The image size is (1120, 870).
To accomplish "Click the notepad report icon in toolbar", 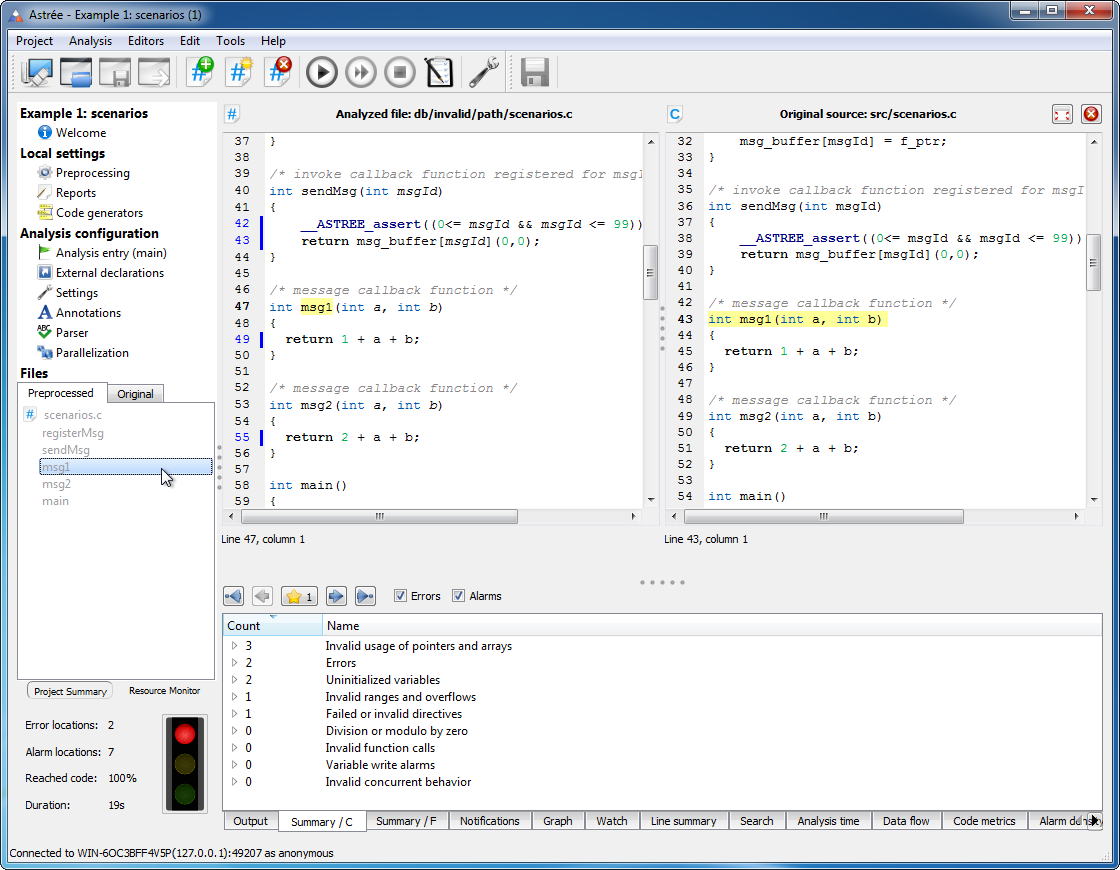I will (439, 72).
